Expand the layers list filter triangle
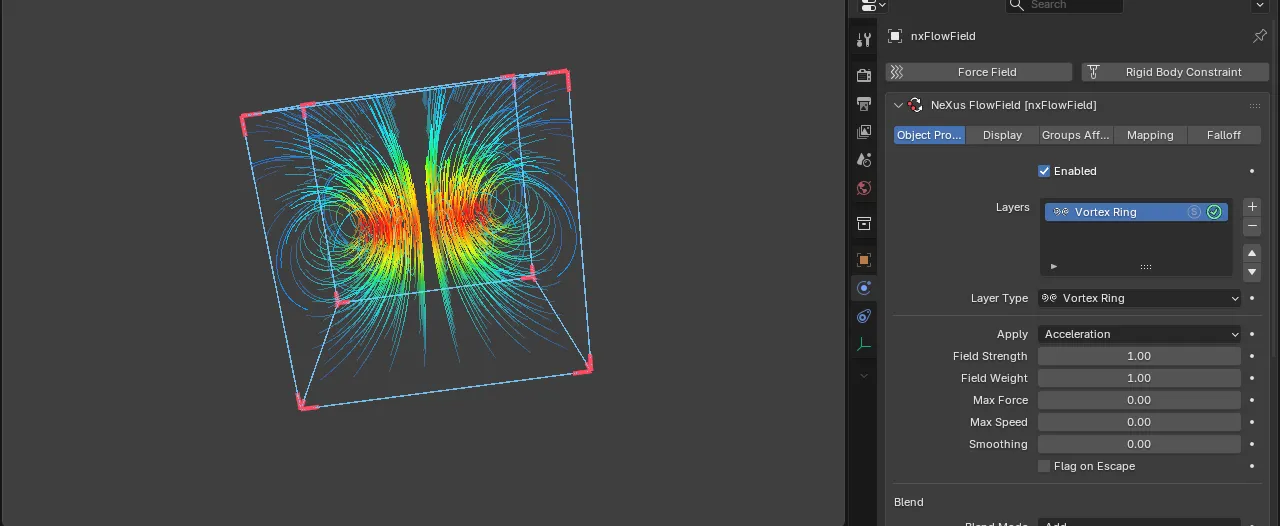1280x526 pixels. pos(1054,267)
